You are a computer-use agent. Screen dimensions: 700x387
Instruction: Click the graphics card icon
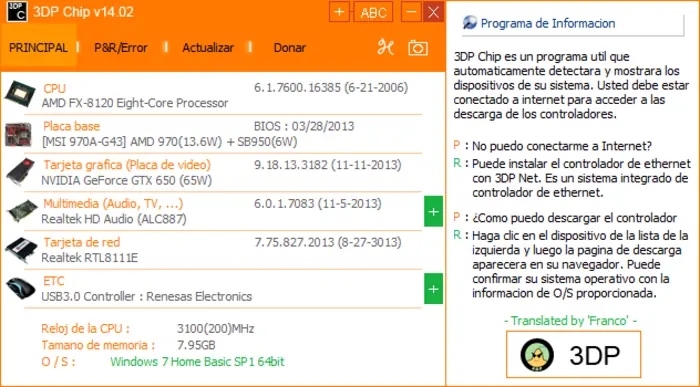[21, 171]
